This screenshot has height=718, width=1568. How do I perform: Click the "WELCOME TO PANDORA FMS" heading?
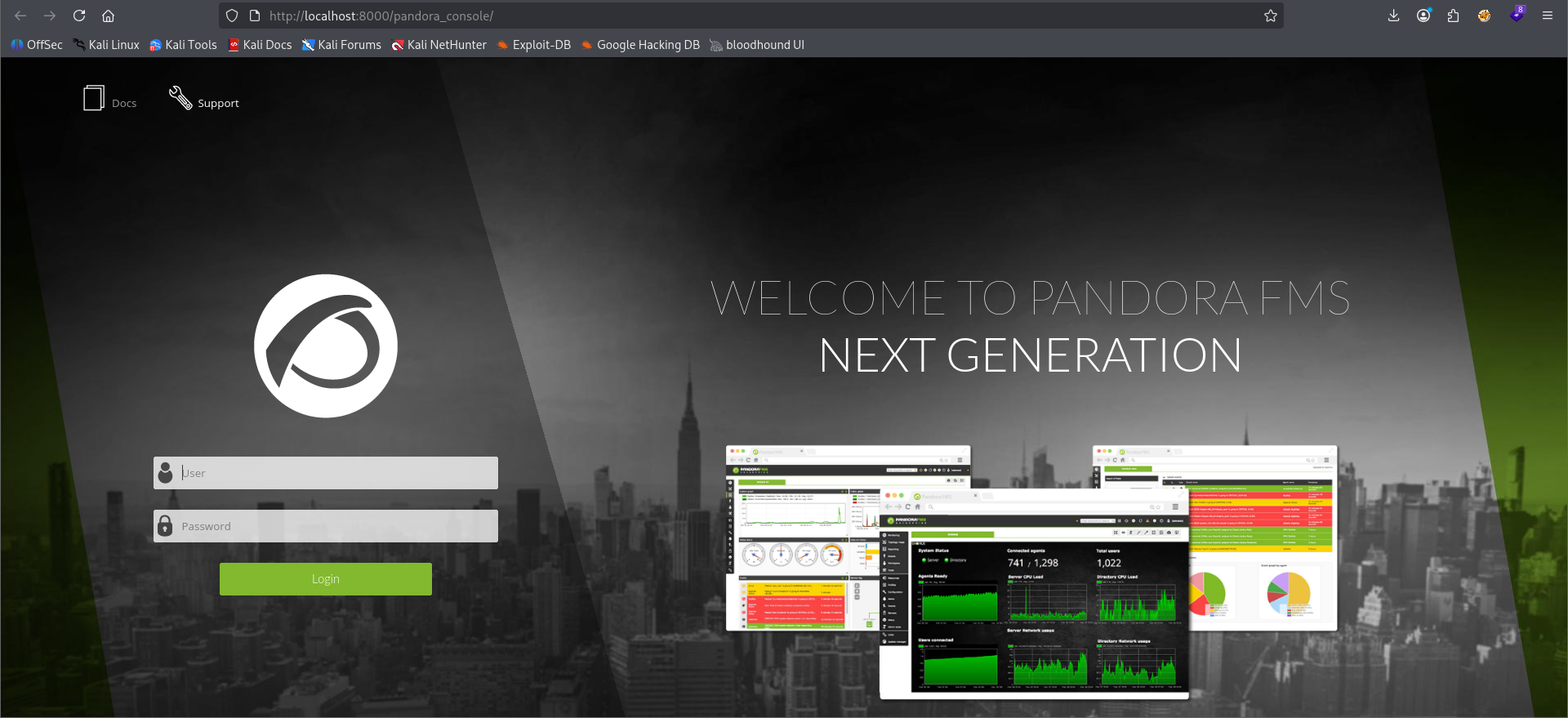point(1031,298)
